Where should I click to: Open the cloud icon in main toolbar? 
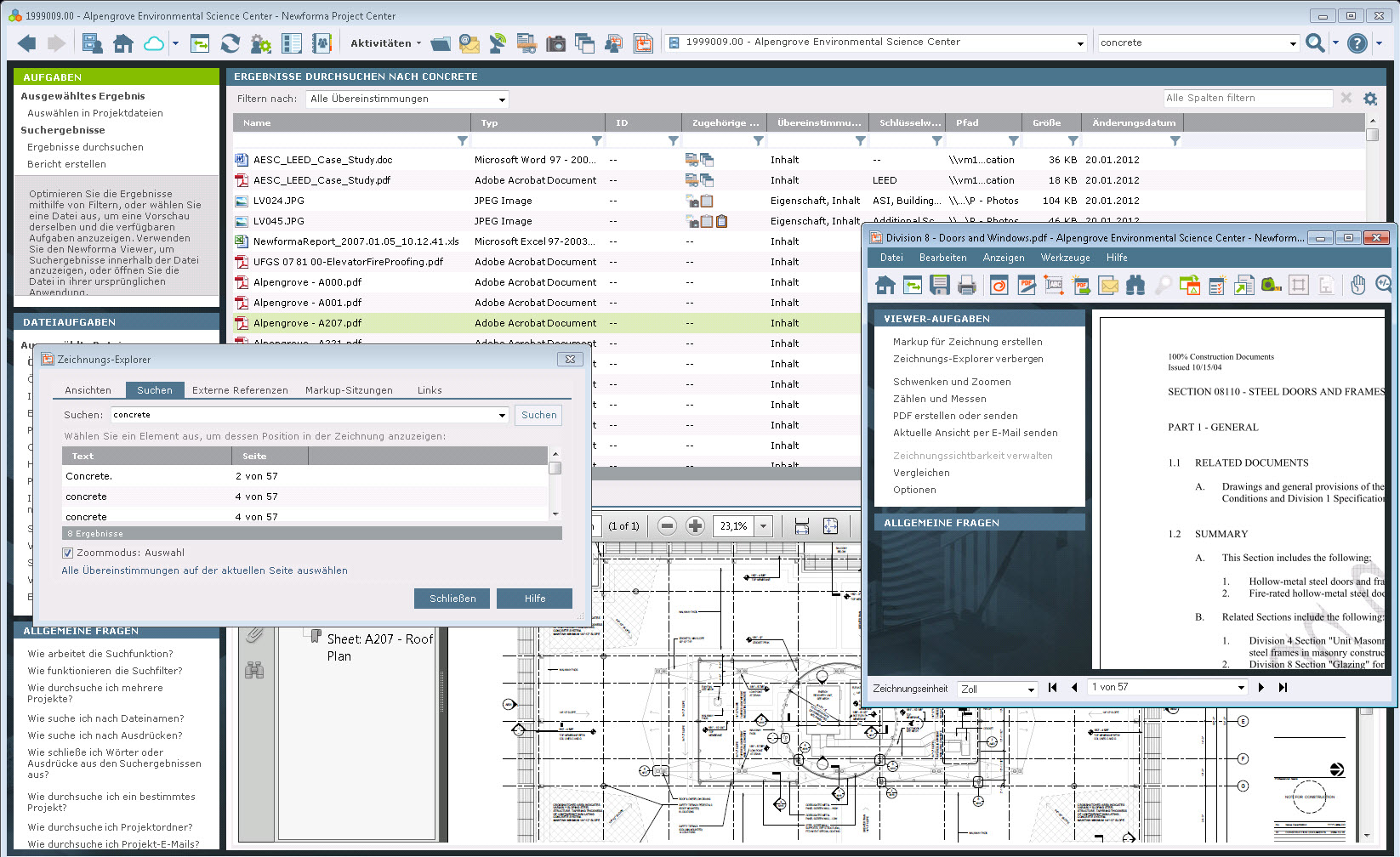tap(154, 43)
